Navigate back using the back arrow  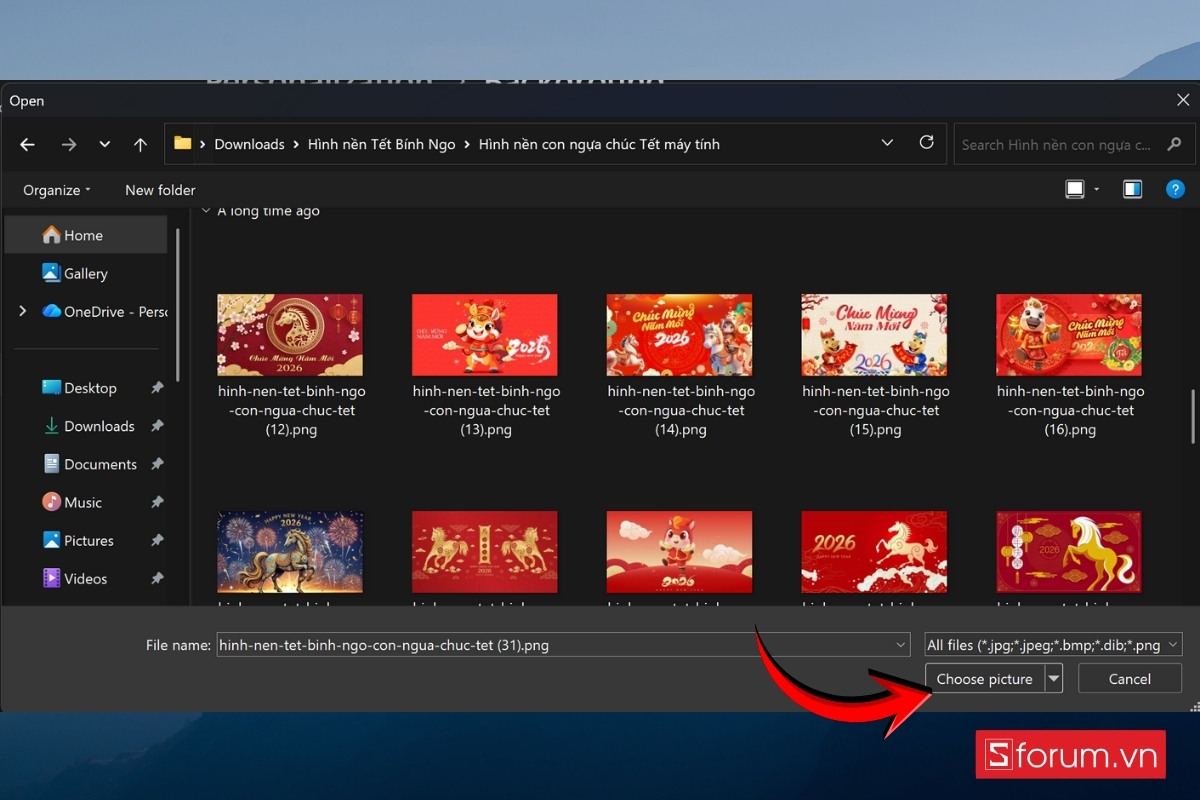[26, 144]
